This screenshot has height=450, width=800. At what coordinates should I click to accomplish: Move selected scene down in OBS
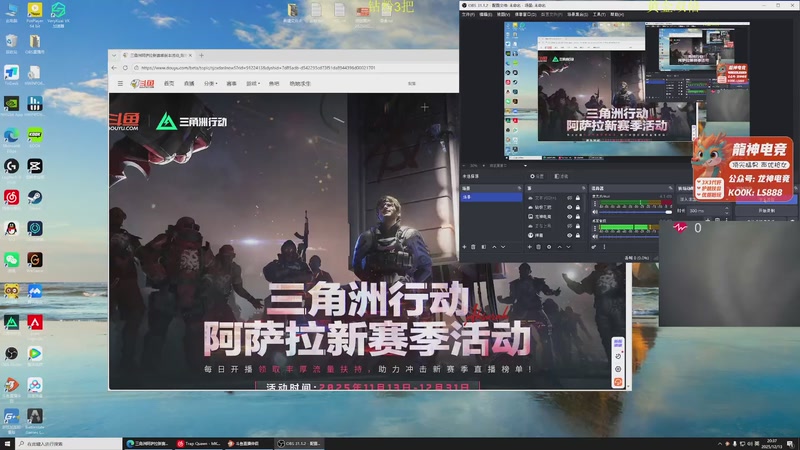[503, 247]
